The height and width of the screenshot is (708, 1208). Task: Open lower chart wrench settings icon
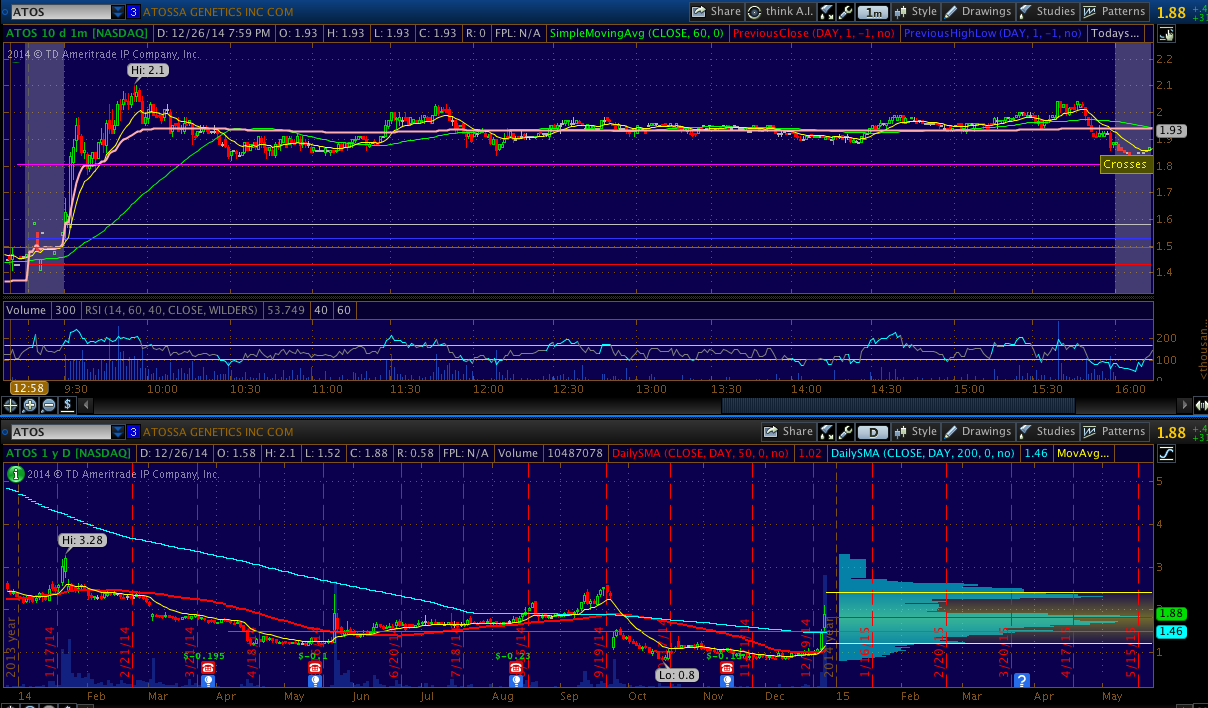click(845, 432)
